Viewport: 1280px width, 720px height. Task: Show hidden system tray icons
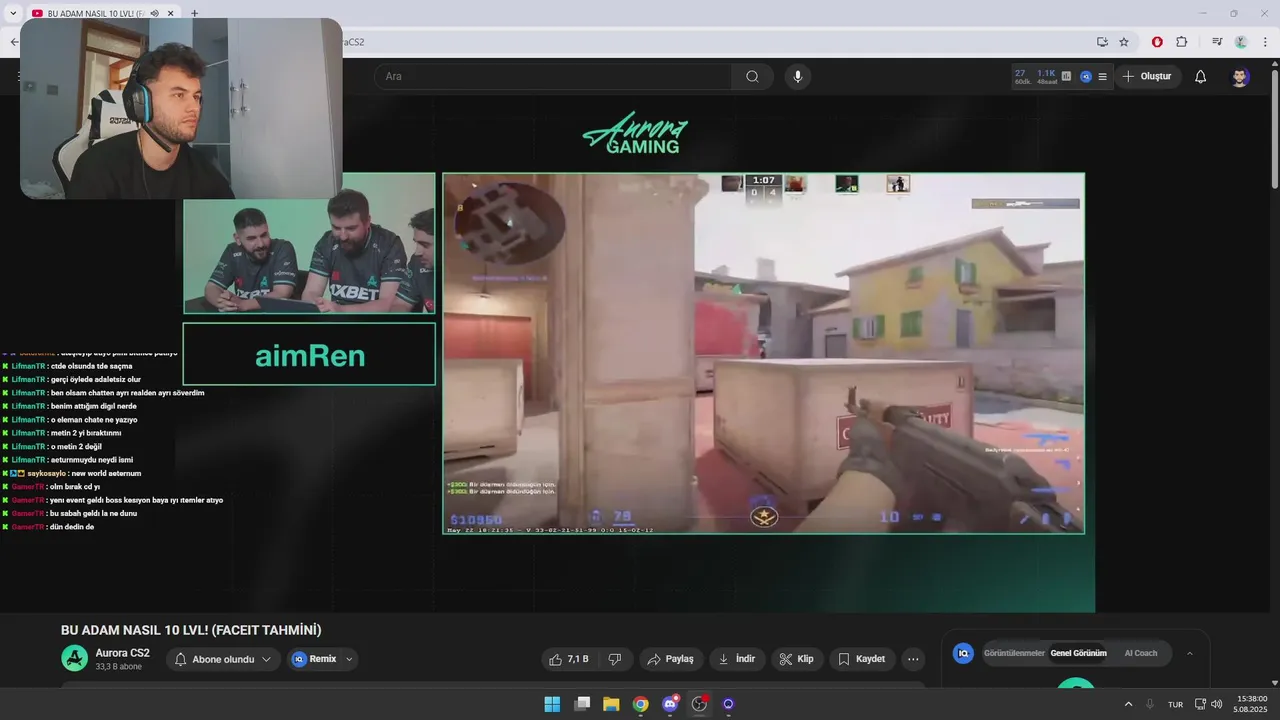(x=1129, y=704)
